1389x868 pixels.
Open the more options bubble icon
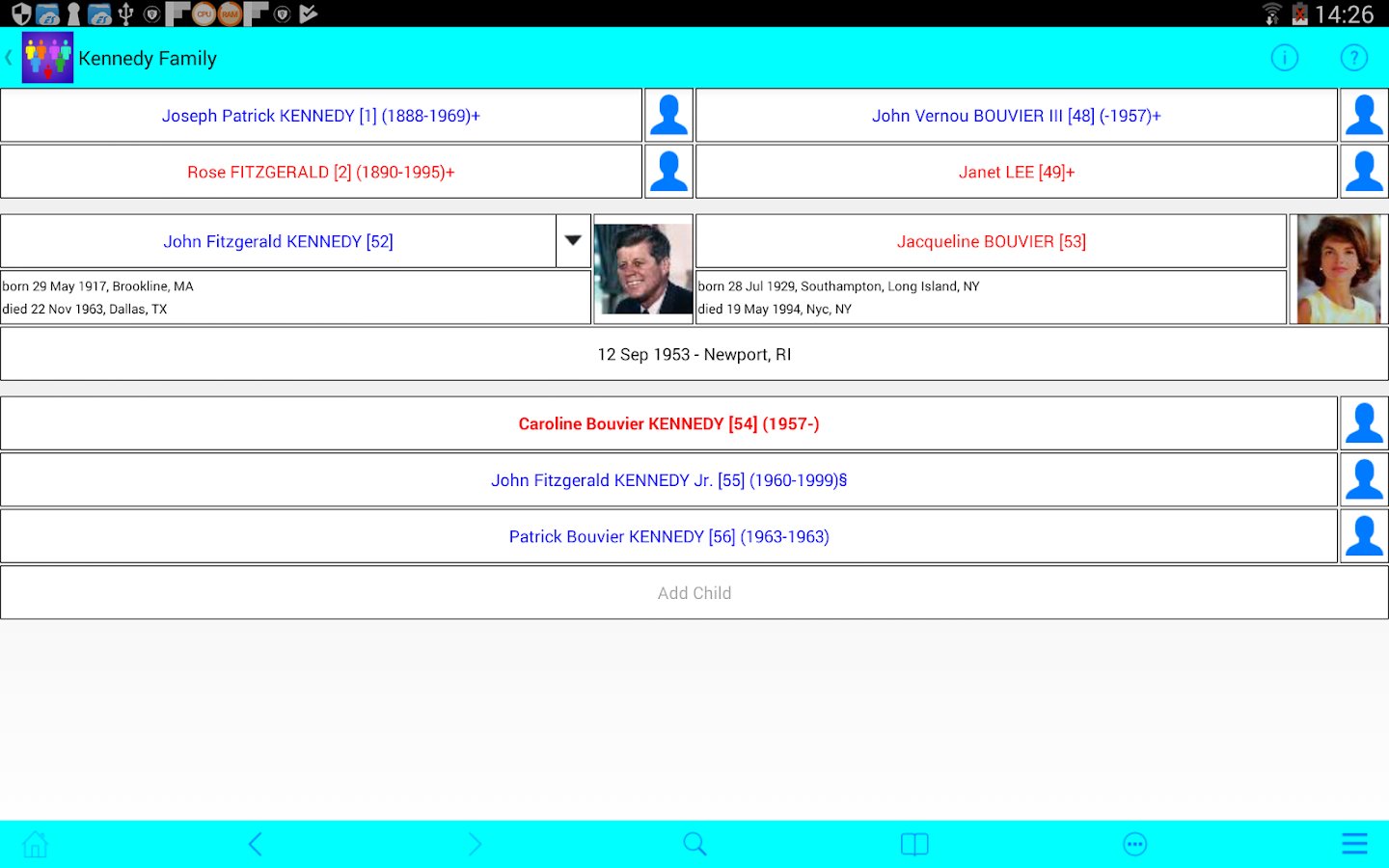(1135, 845)
